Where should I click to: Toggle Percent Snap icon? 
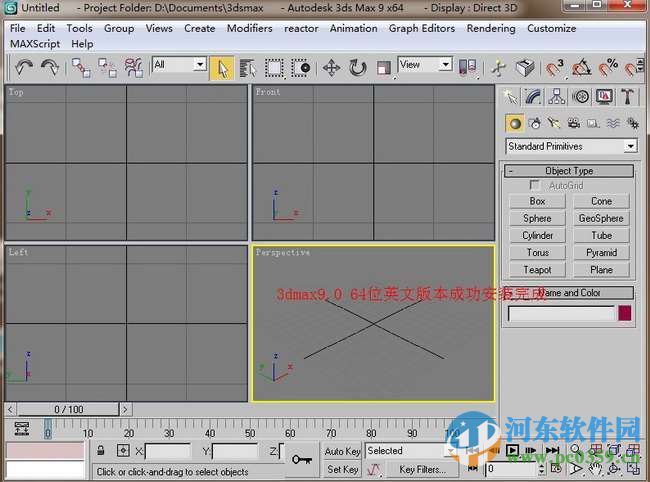click(x=608, y=68)
